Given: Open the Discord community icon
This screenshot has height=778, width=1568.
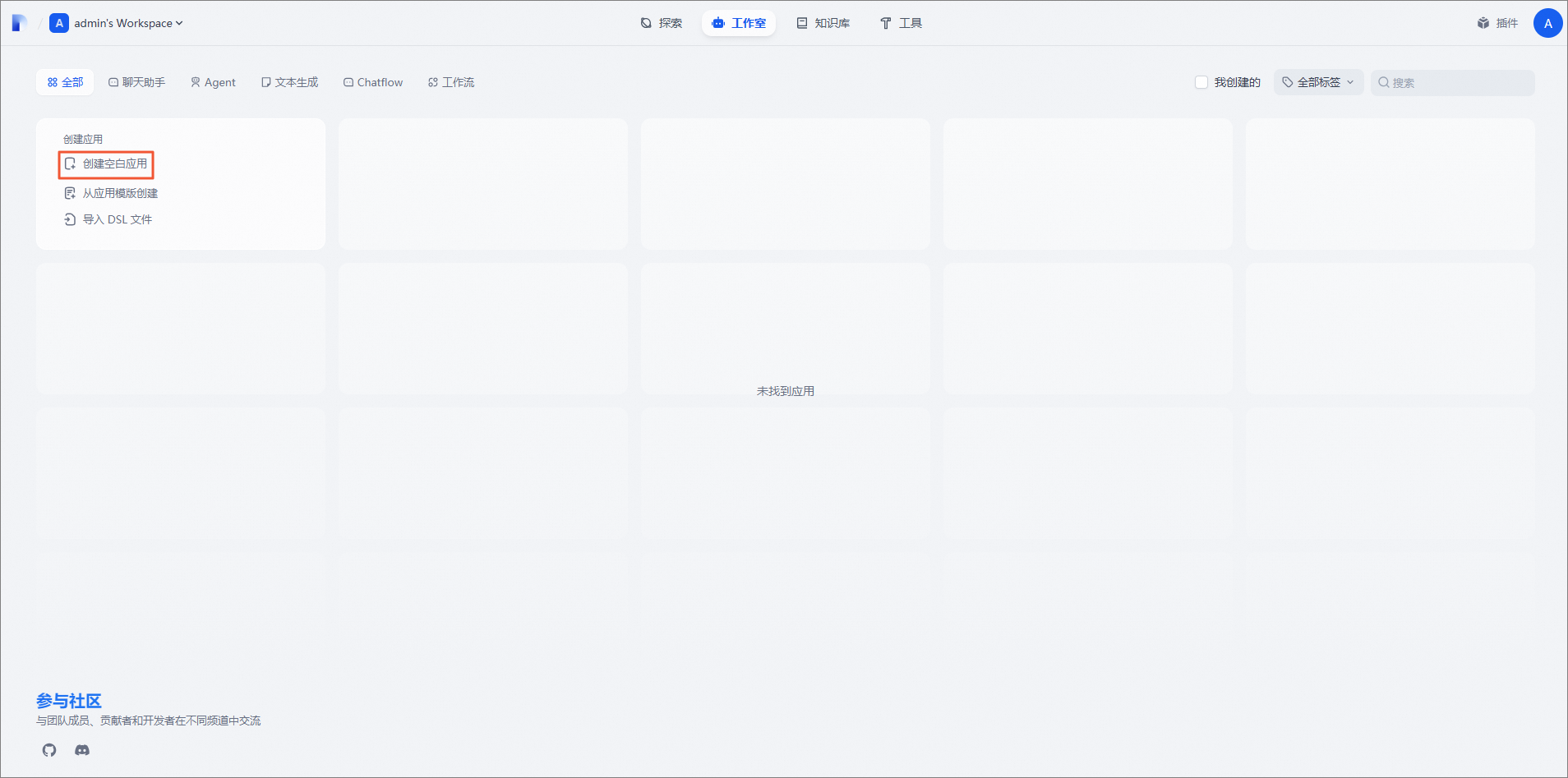Looking at the screenshot, I should 82,750.
